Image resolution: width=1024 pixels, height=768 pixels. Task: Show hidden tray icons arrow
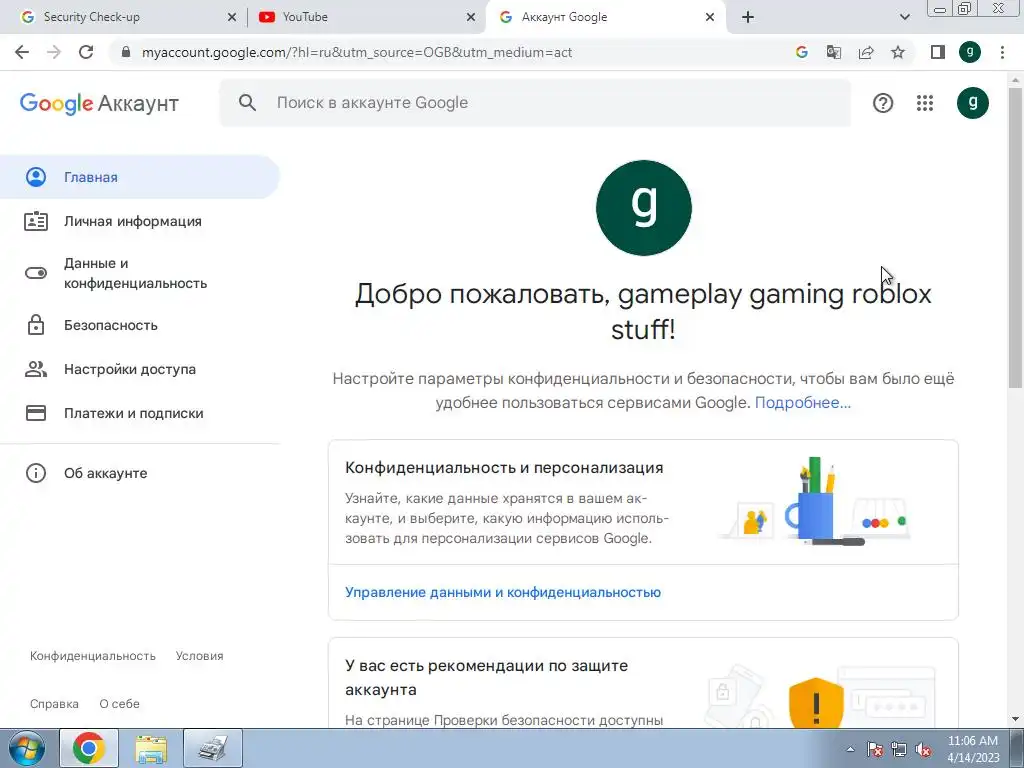pos(850,749)
